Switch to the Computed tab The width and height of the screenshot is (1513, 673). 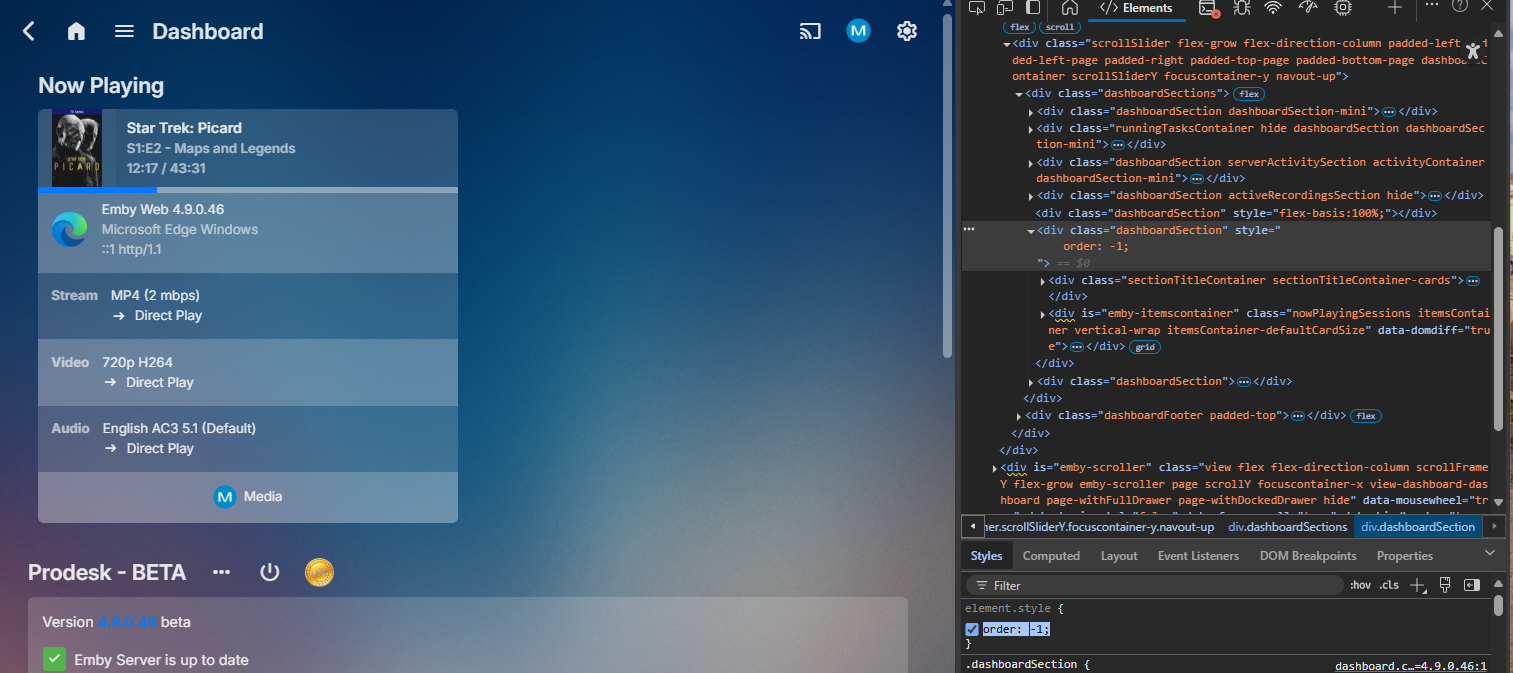pyautogui.click(x=1051, y=556)
